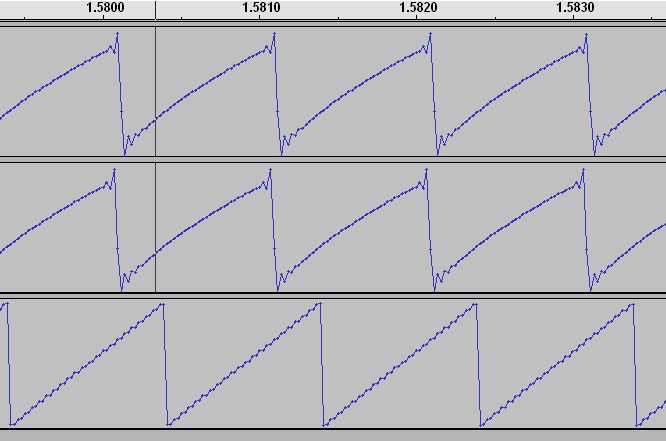Click the cursor position tick on the time ruler

point(155,12)
